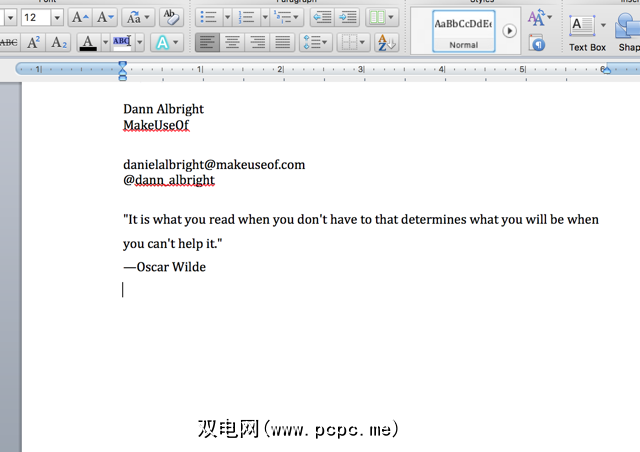Screen dimensions: 640x452
Task: Apply the black font color
Action: tap(88, 42)
